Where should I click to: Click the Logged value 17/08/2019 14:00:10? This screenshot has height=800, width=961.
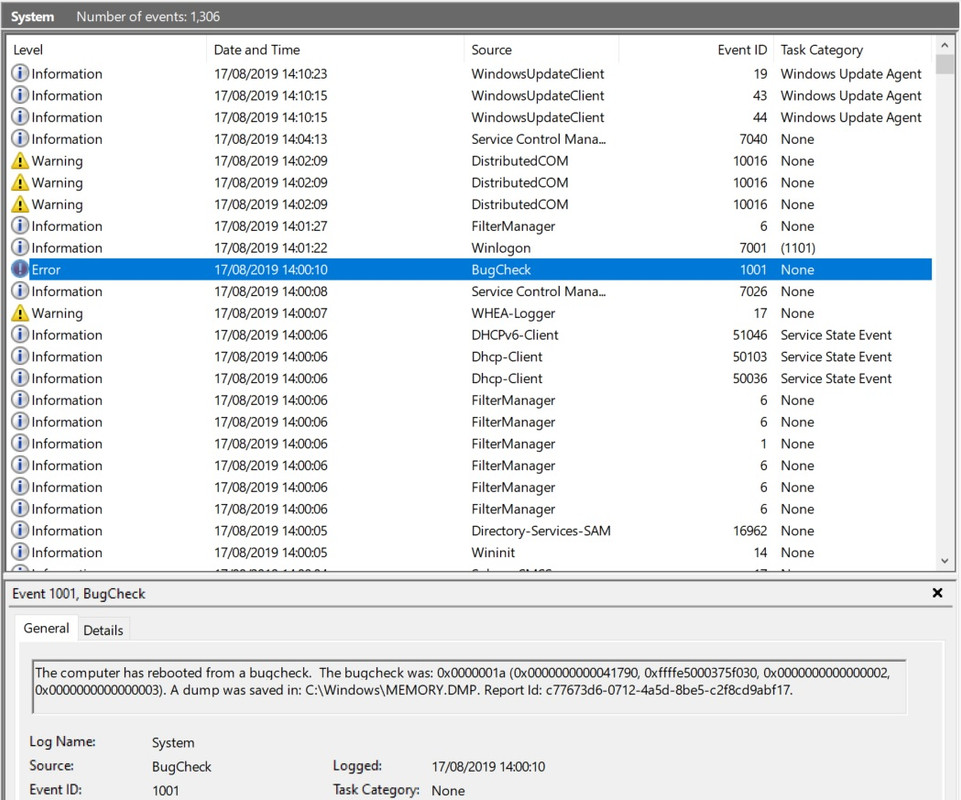click(x=488, y=766)
